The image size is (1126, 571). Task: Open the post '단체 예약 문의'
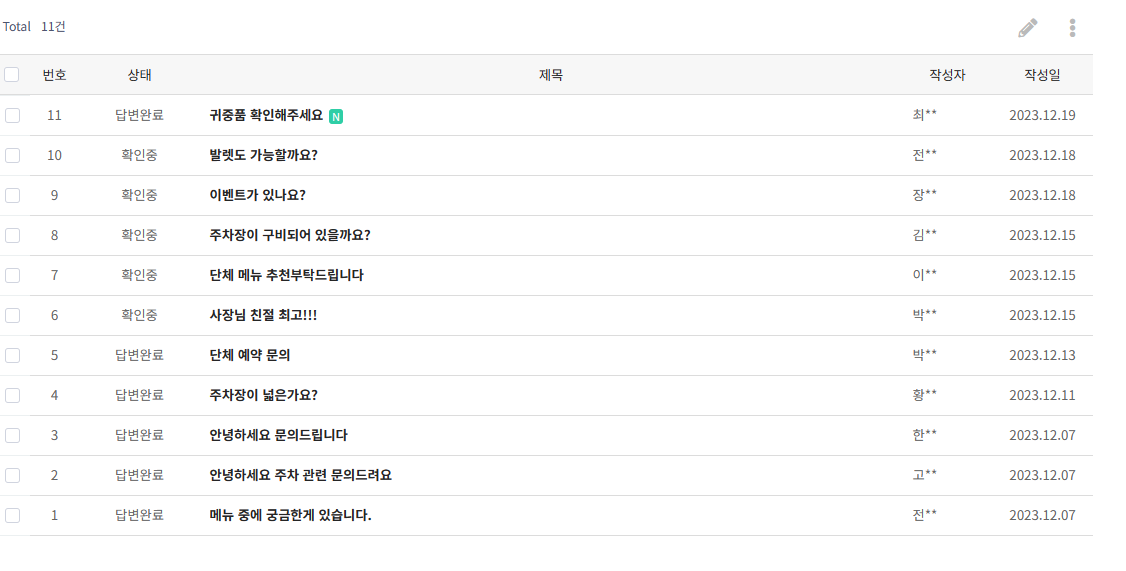(x=250, y=355)
